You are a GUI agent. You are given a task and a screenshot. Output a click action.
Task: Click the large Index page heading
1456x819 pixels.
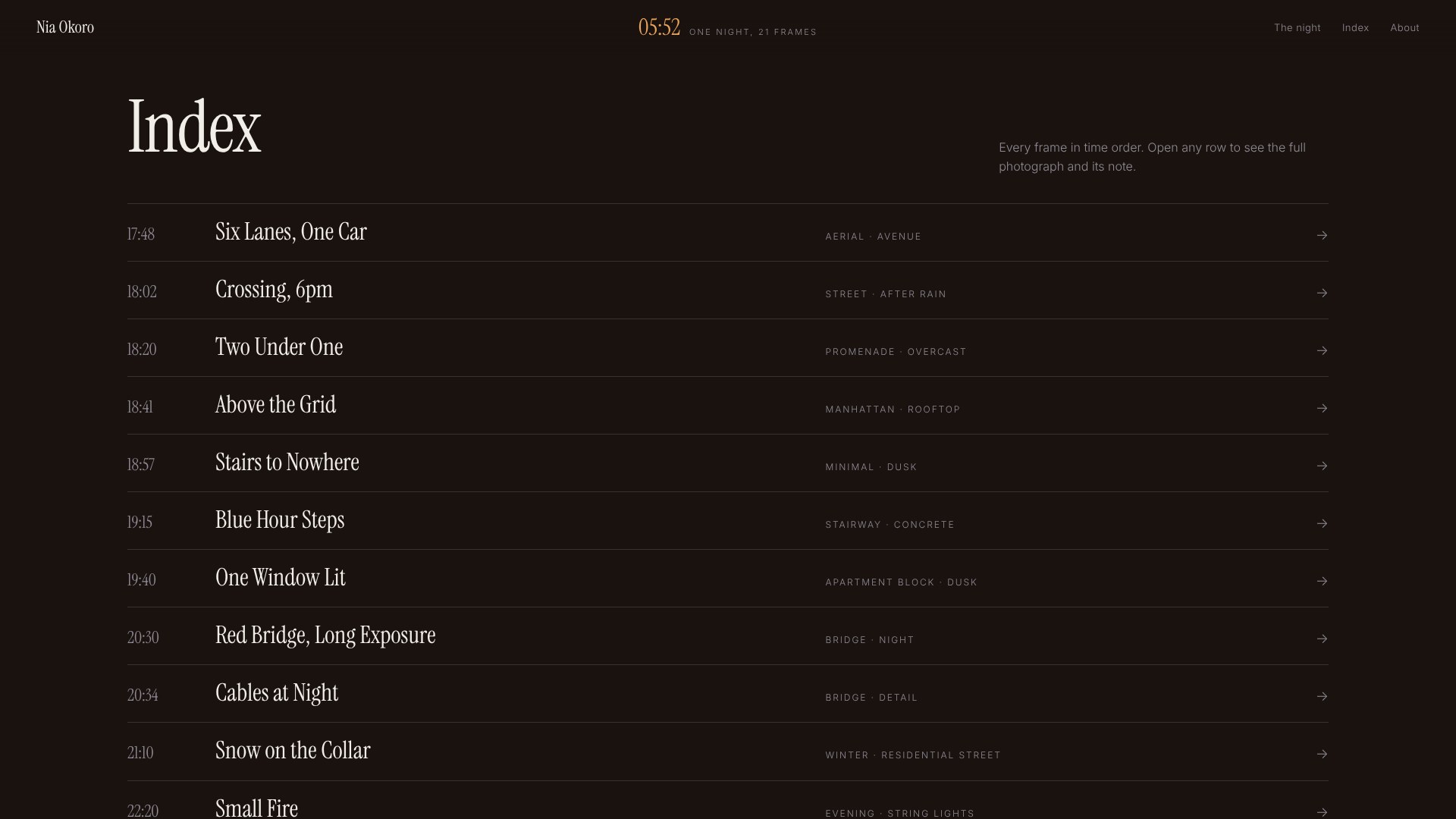194,127
